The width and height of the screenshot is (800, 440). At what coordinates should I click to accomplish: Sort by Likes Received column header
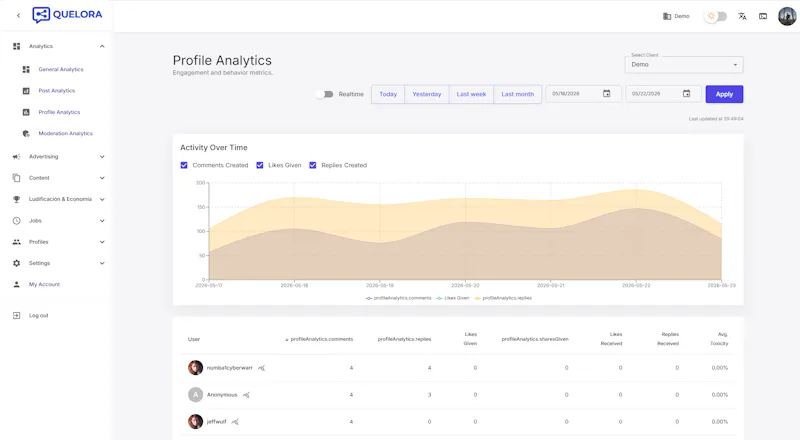point(611,339)
